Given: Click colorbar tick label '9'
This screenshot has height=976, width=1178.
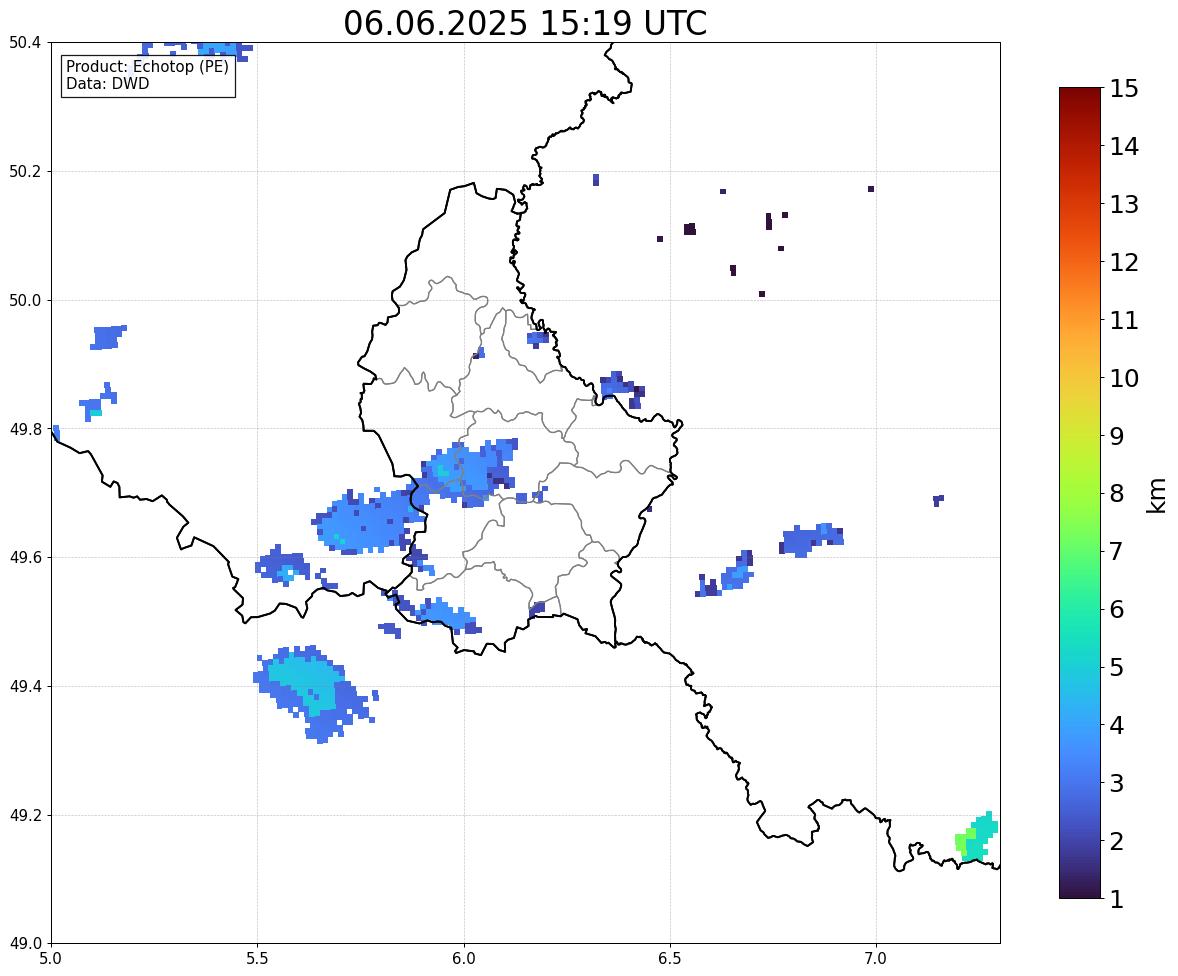Looking at the screenshot, I should 1117,436.
